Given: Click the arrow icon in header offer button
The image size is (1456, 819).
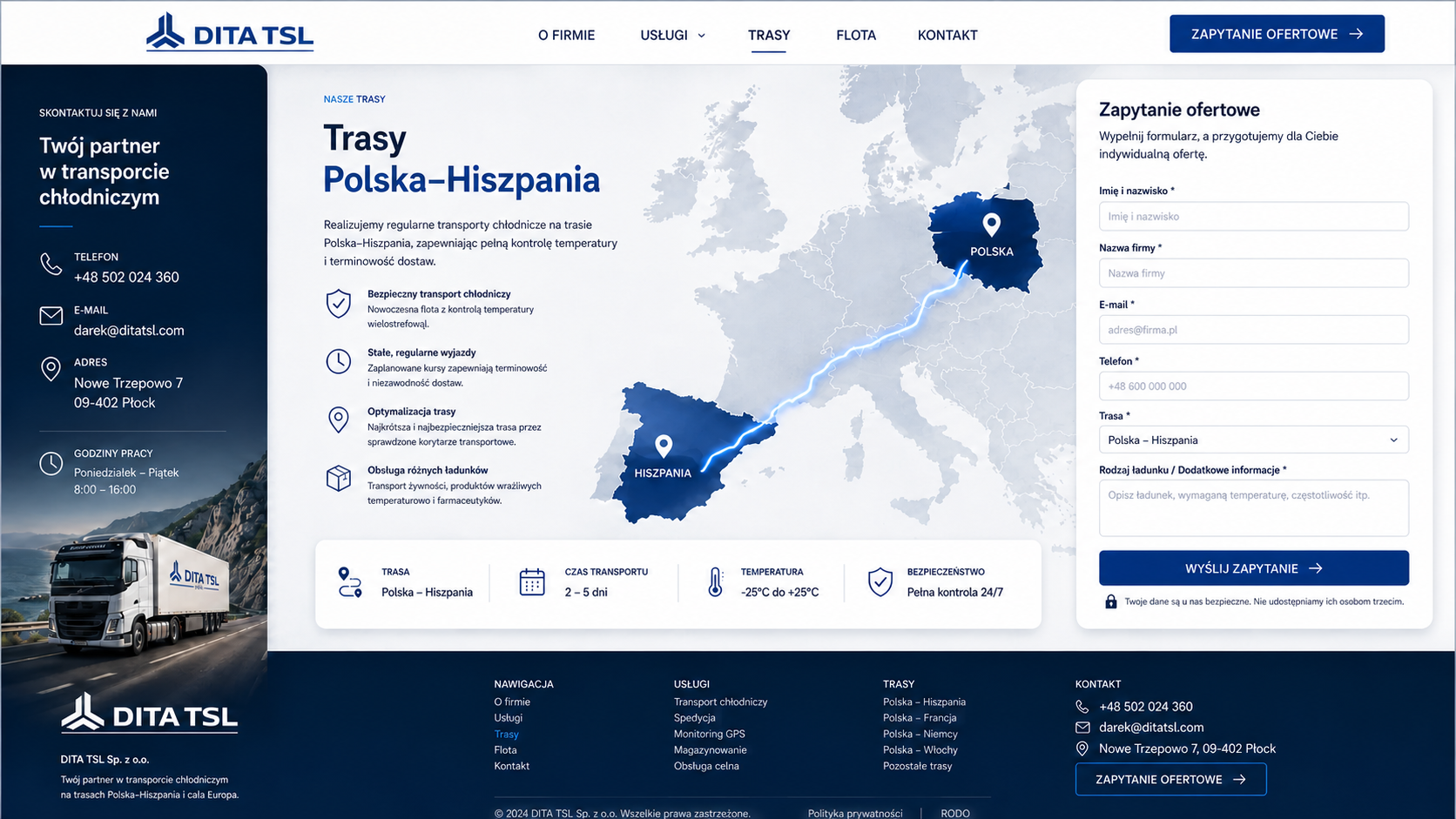Looking at the screenshot, I should point(1356,34).
